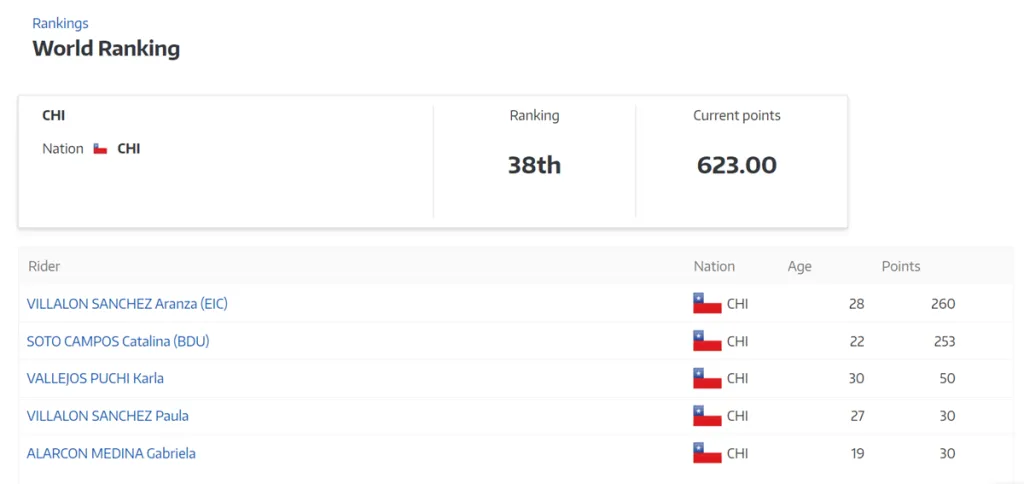Image resolution: width=1024 pixels, height=484 pixels.
Task: Click the Points column header
Action: point(900,266)
